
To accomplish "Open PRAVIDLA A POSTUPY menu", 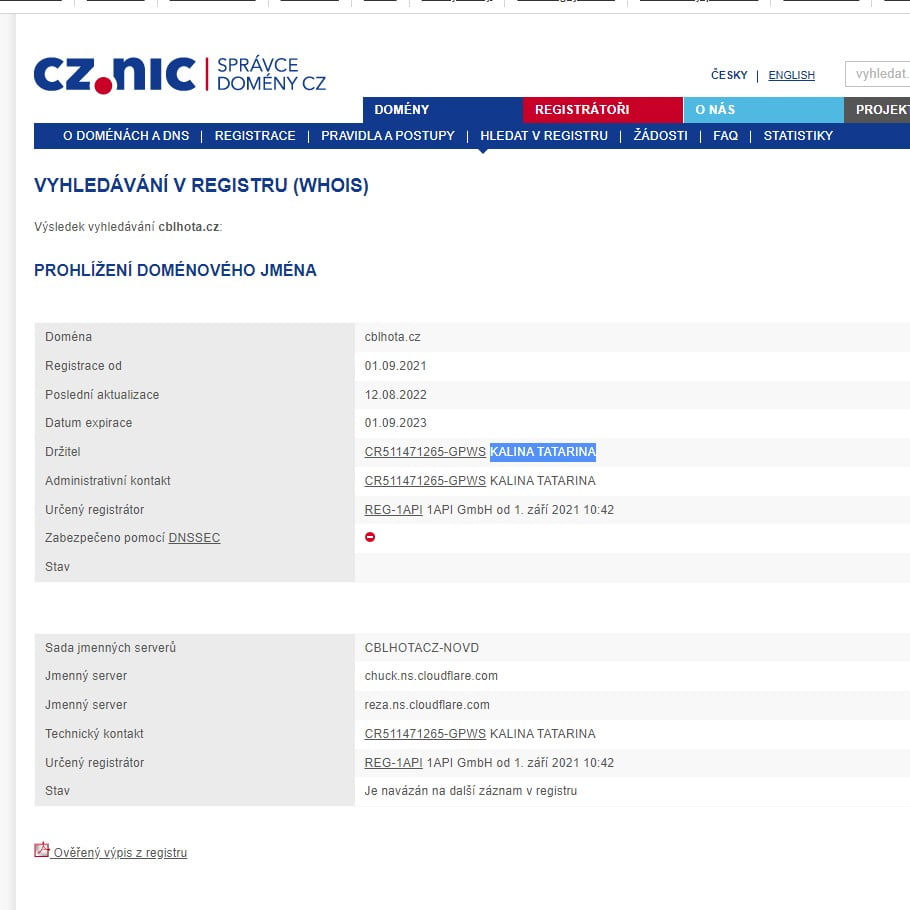I will [x=388, y=136].
